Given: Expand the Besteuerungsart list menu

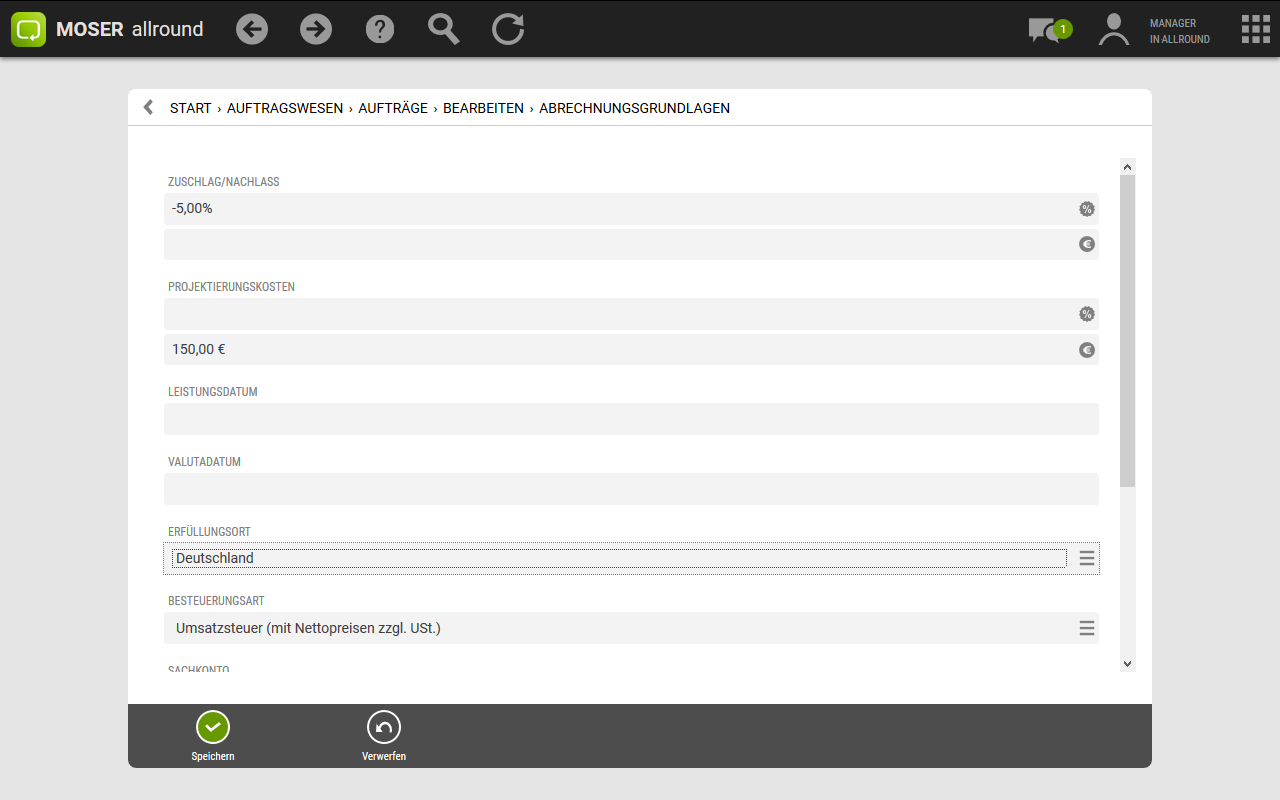Looking at the screenshot, I should pyautogui.click(x=1087, y=628).
